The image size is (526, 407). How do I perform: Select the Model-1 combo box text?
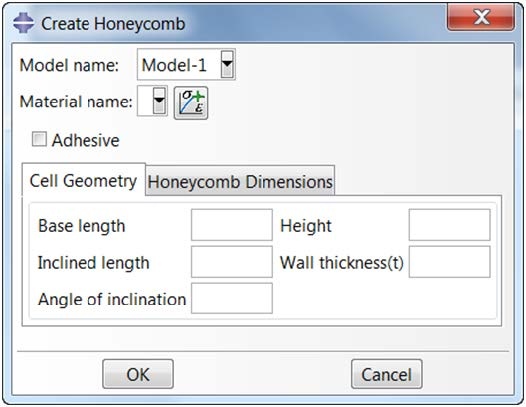174,65
